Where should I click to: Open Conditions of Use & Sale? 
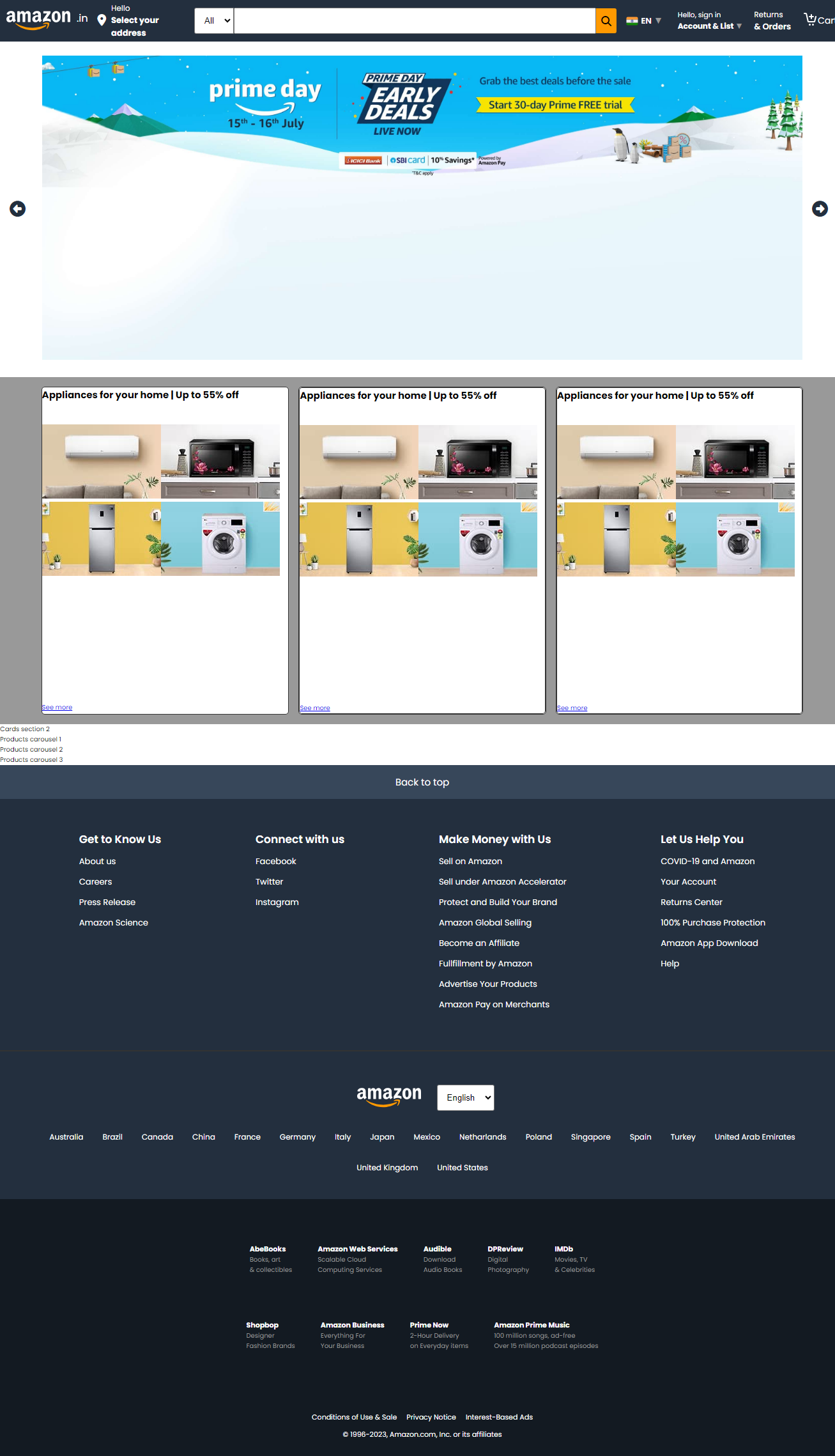pyautogui.click(x=355, y=1418)
